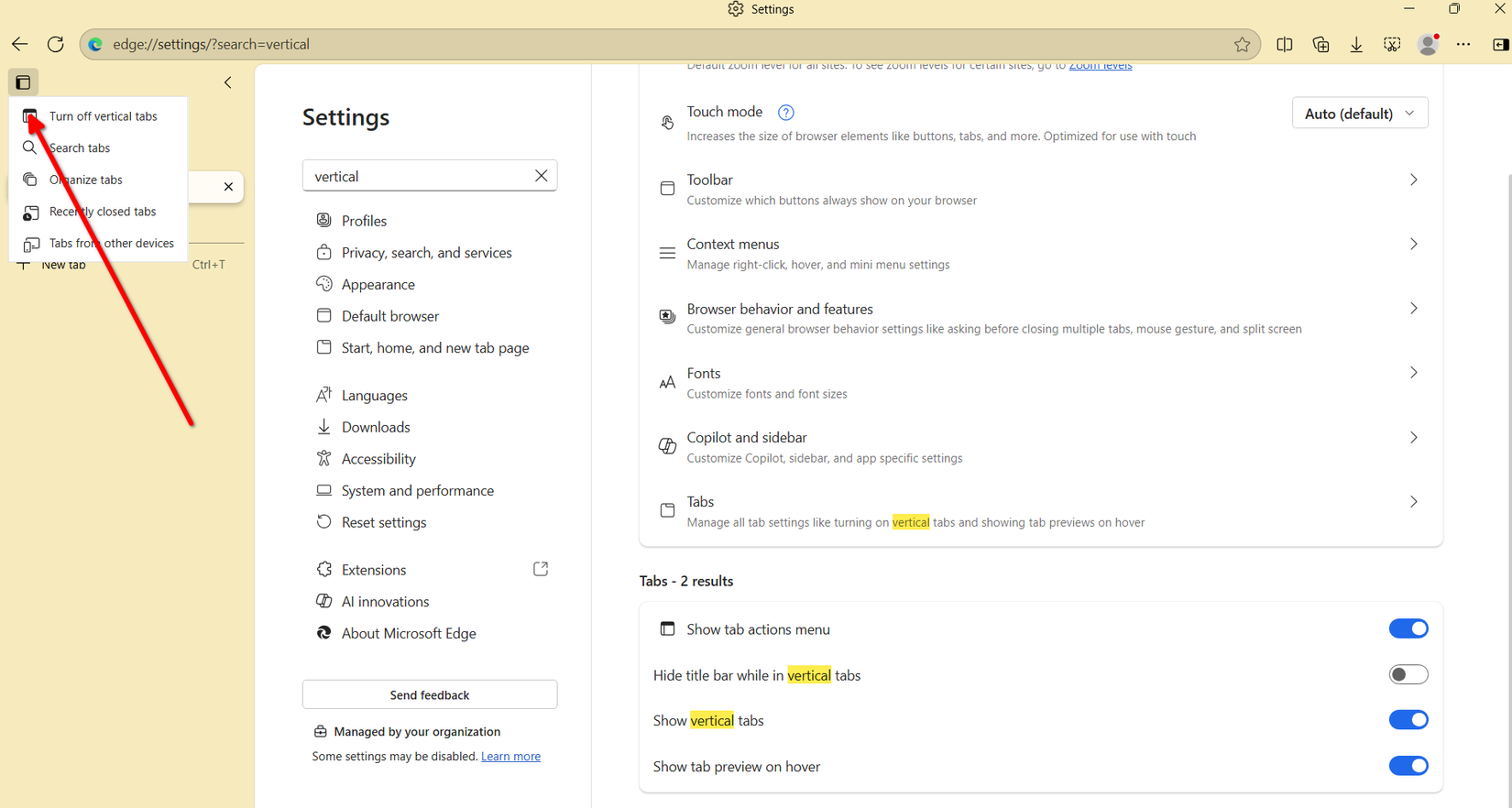The width and height of the screenshot is (1512, 808).
Task: Click 'Managed by your organization' text
Action: tap(417, 731)
